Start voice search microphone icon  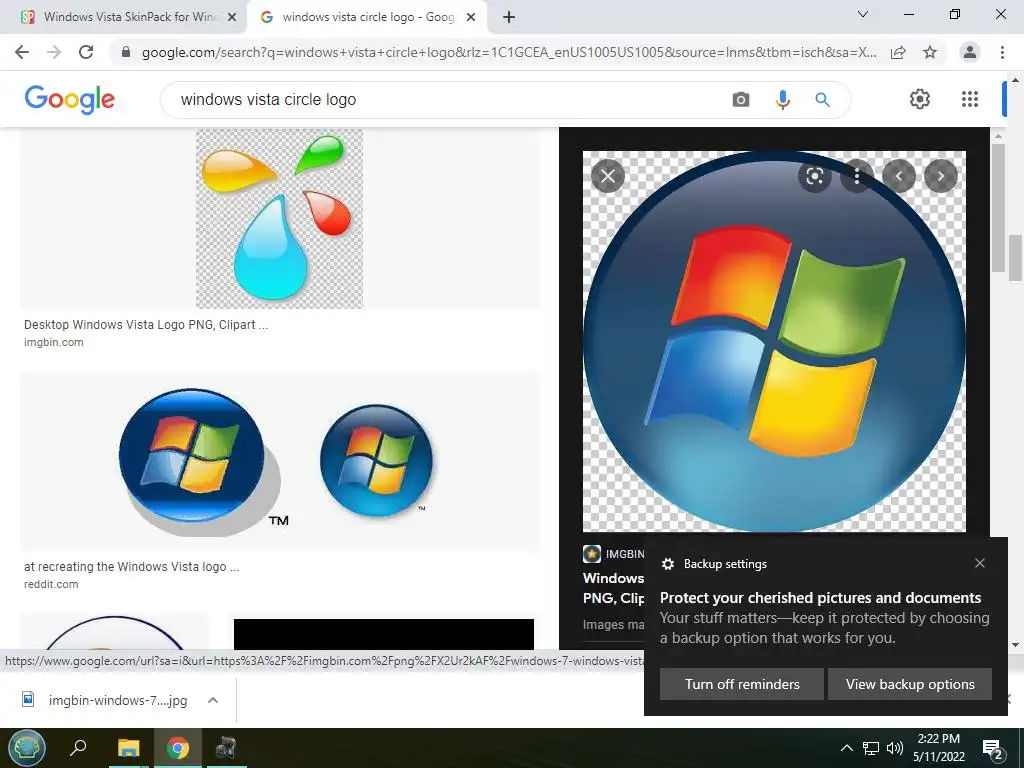(x=782, y=100)
